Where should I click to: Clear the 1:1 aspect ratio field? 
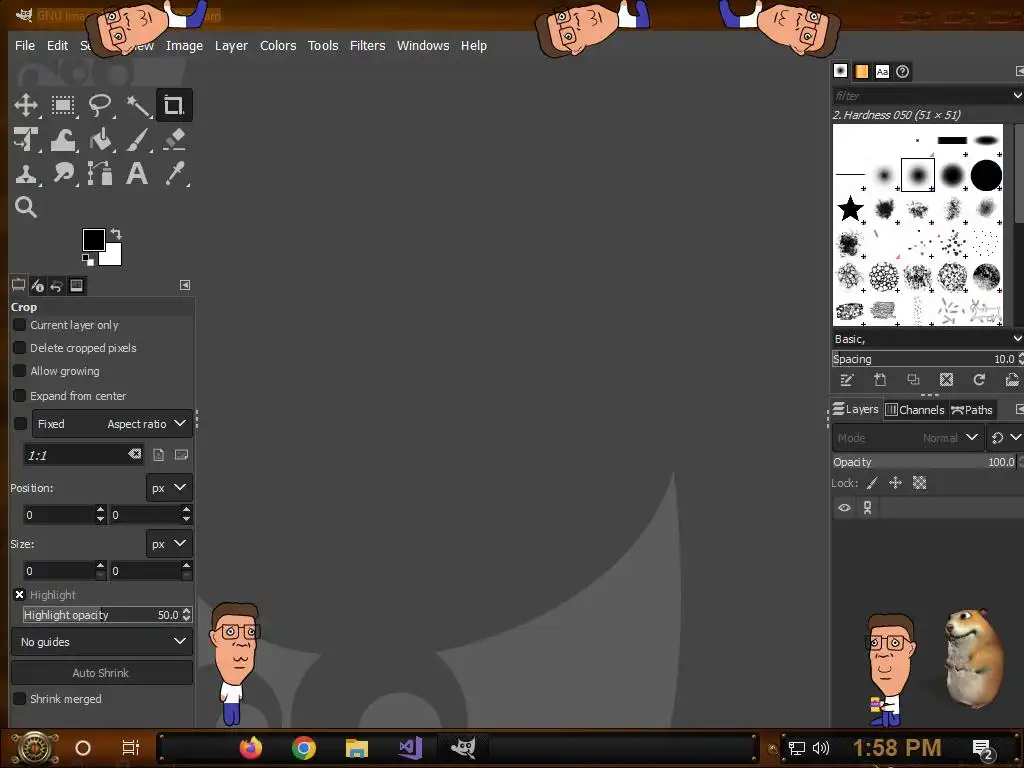click(x=135, y=454)
